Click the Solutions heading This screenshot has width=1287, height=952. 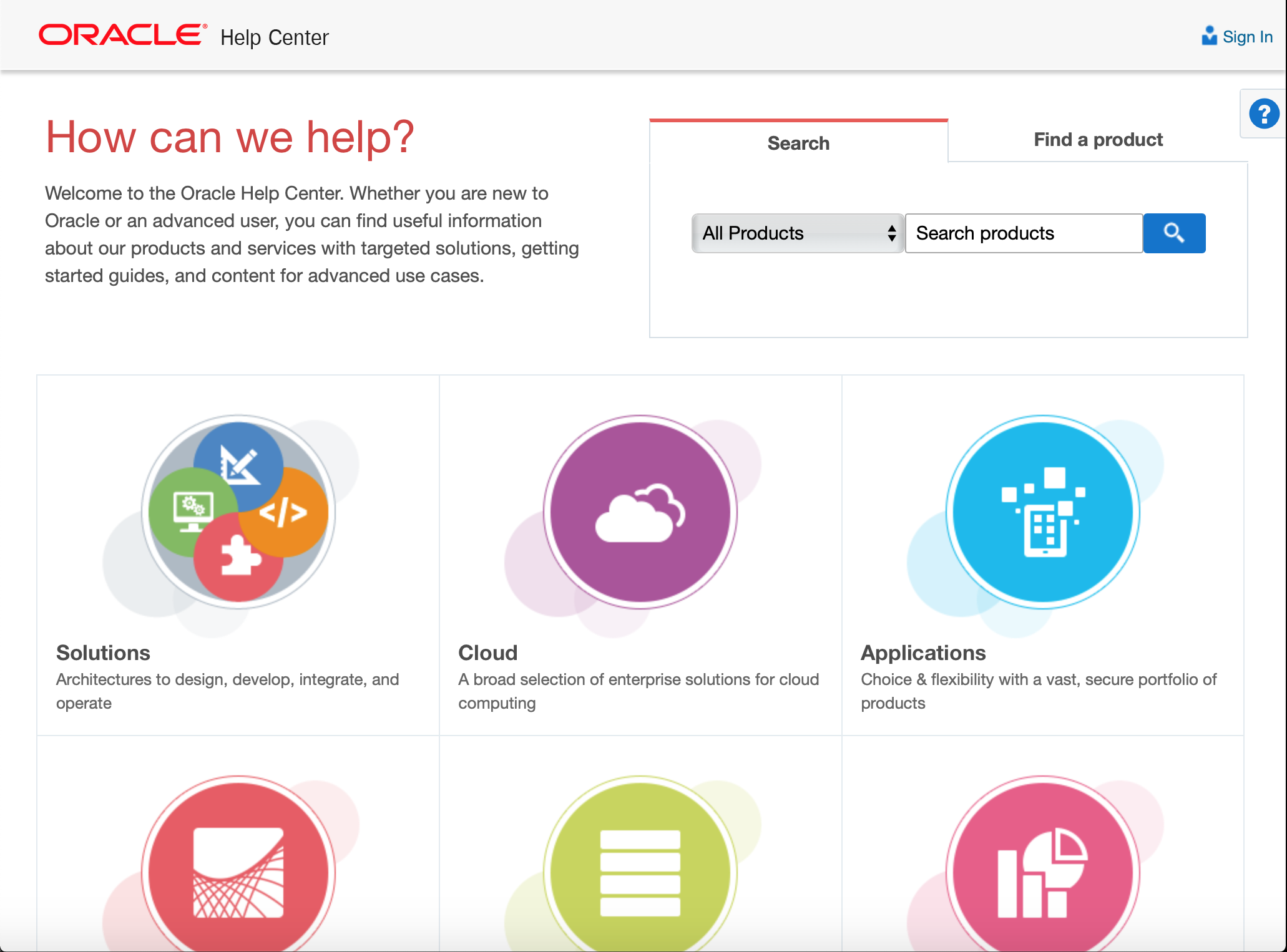[103, 653]
